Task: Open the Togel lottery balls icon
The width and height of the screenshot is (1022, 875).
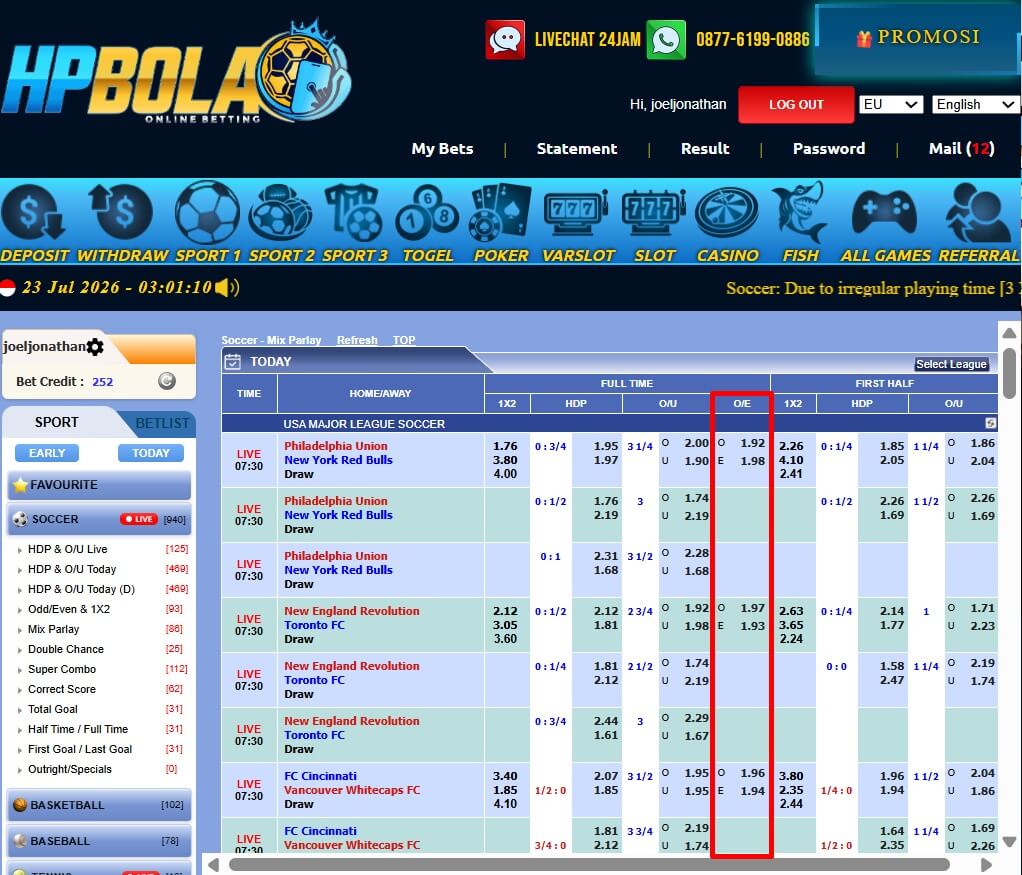Action: [428, 213]
